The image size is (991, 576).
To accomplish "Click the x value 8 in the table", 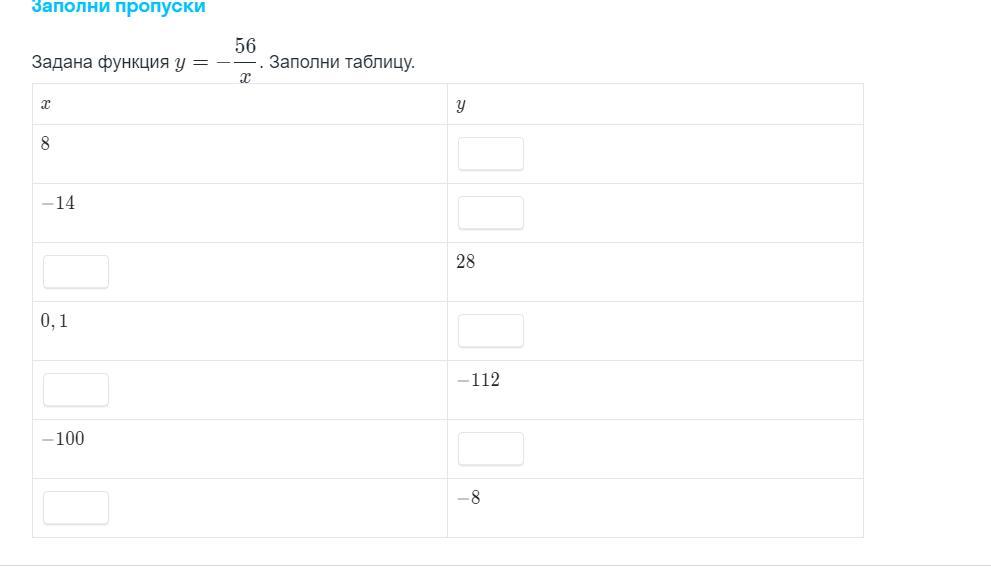I will pyautogui.click(x=46, y=144).
